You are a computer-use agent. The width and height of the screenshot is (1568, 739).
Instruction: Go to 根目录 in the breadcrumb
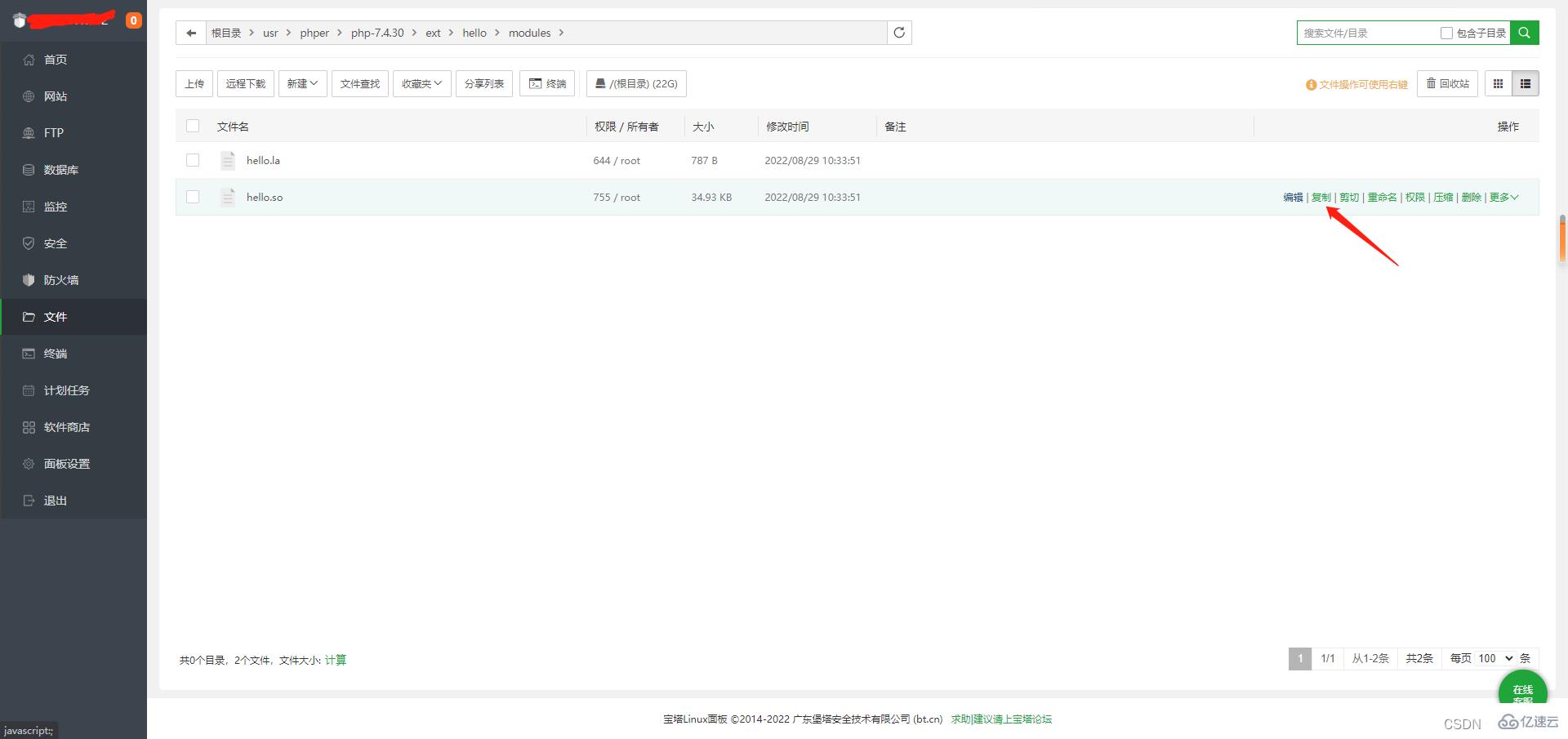tap(226, 33)
